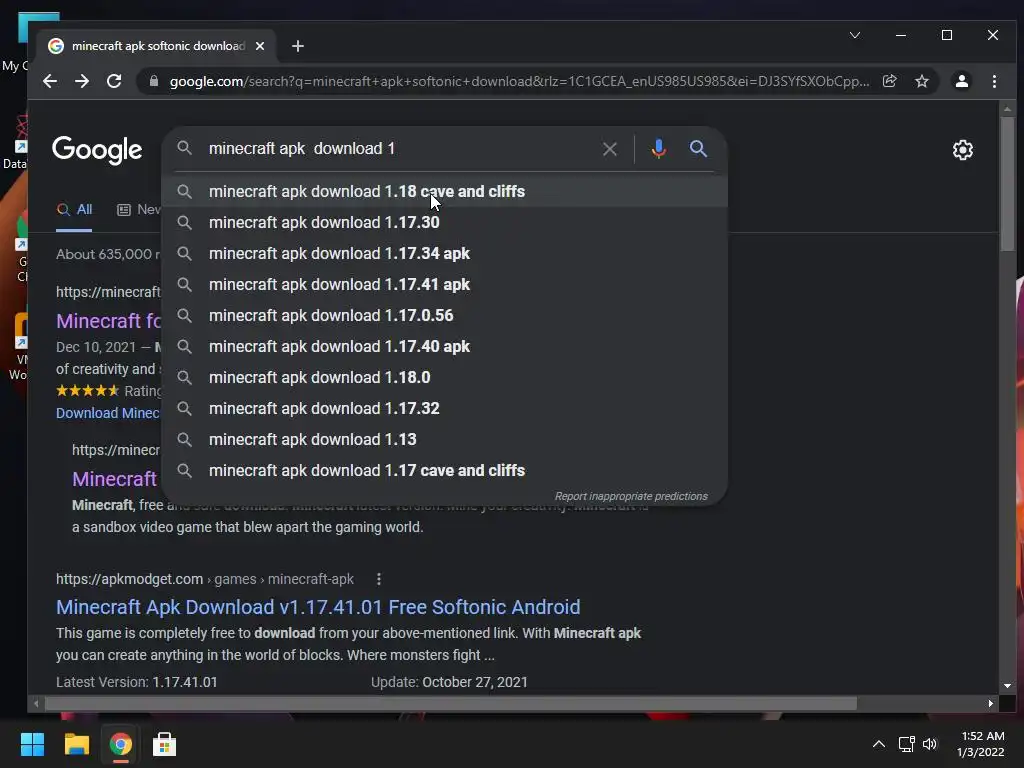The height and width of the screenshot is (768, 1024).
Task: Click the apkmodget.com result URL
Action: (x=204, y=579)
